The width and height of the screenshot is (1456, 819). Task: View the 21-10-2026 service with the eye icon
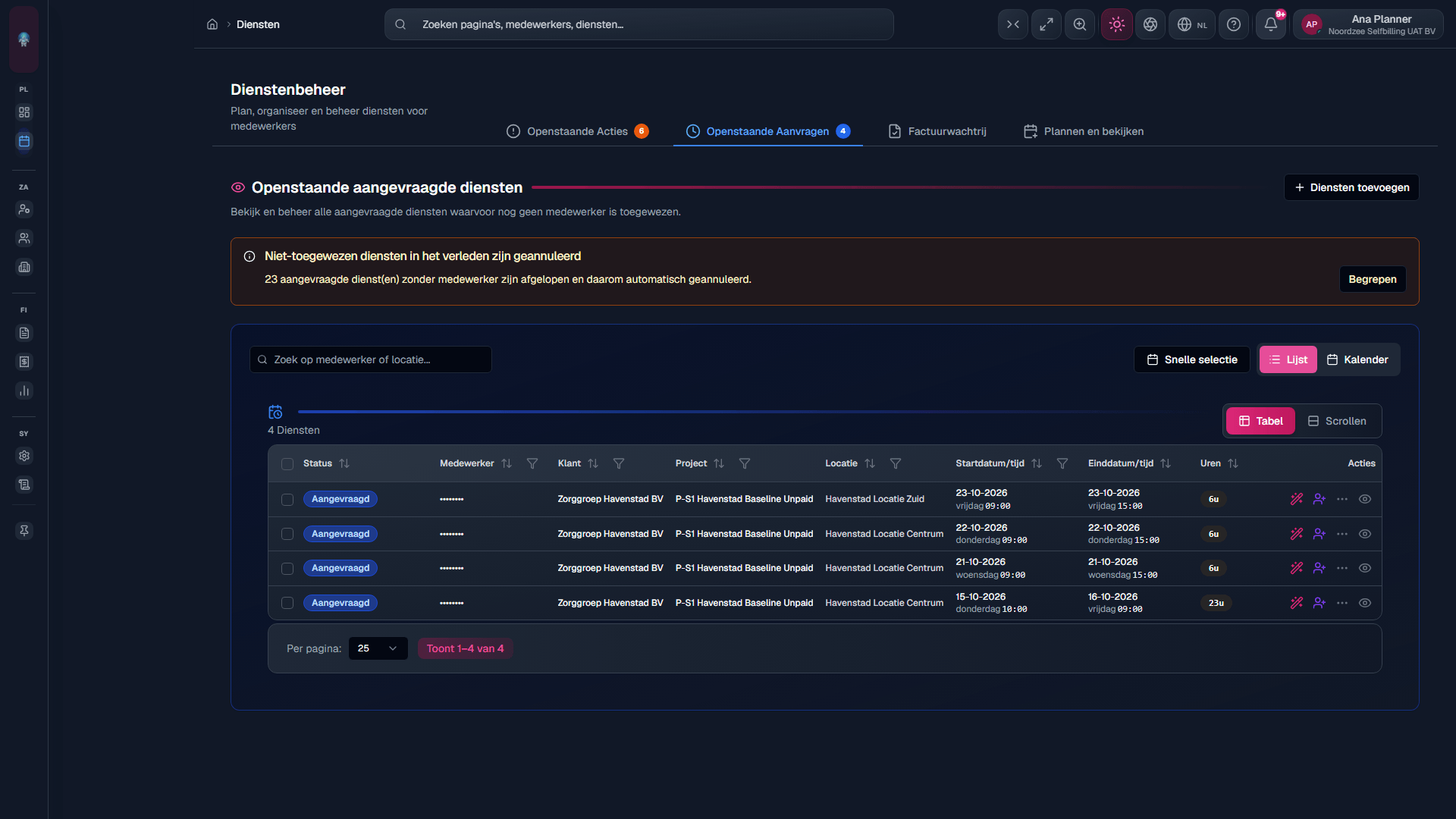coord(1365,568)
